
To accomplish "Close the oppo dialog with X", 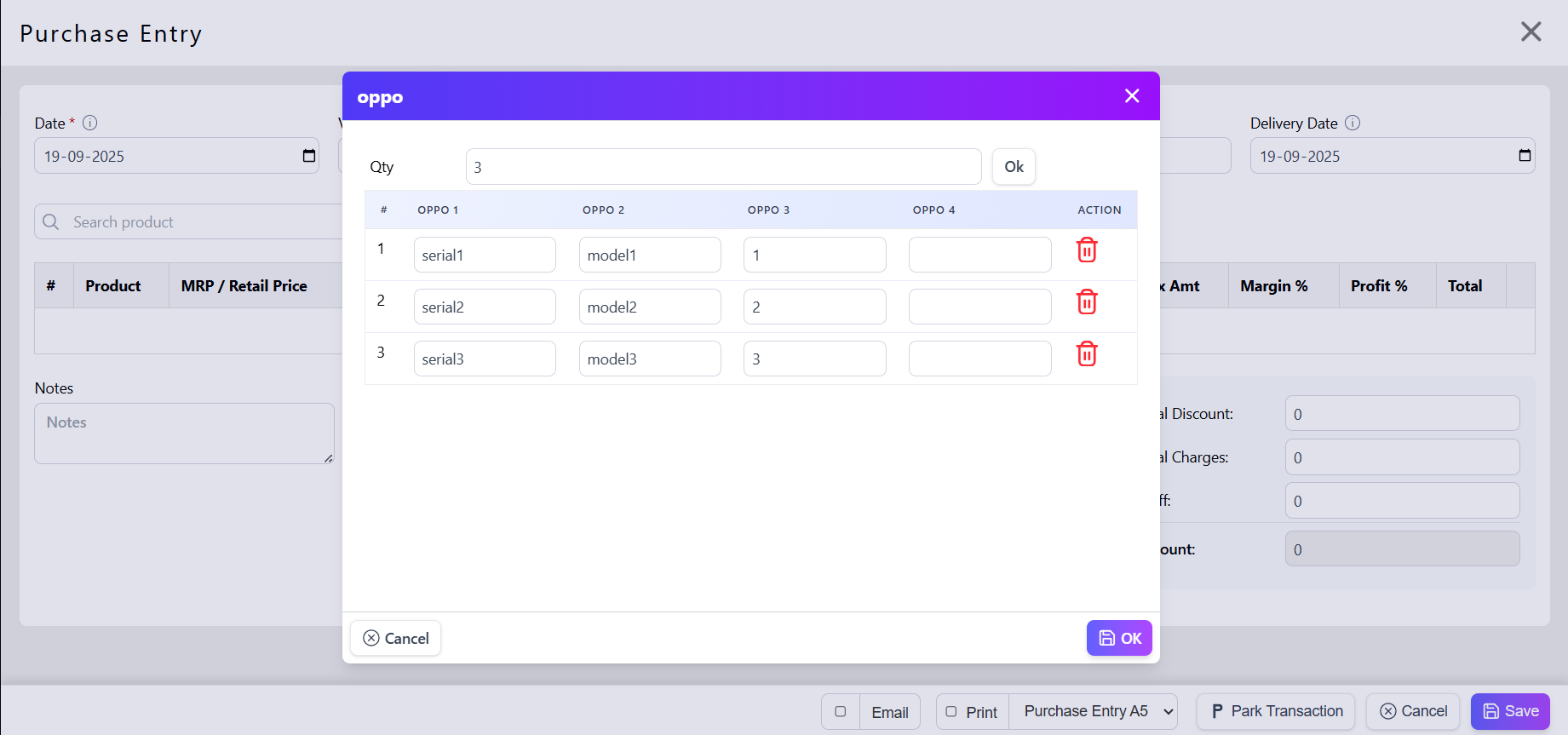I will click(1132, 96).
